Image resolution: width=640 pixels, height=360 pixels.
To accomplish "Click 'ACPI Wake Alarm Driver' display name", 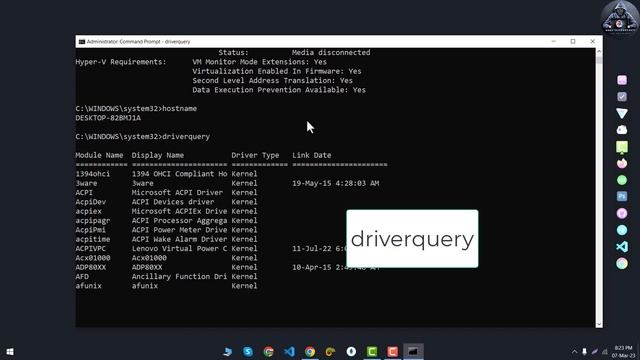I will click(179, 239).
